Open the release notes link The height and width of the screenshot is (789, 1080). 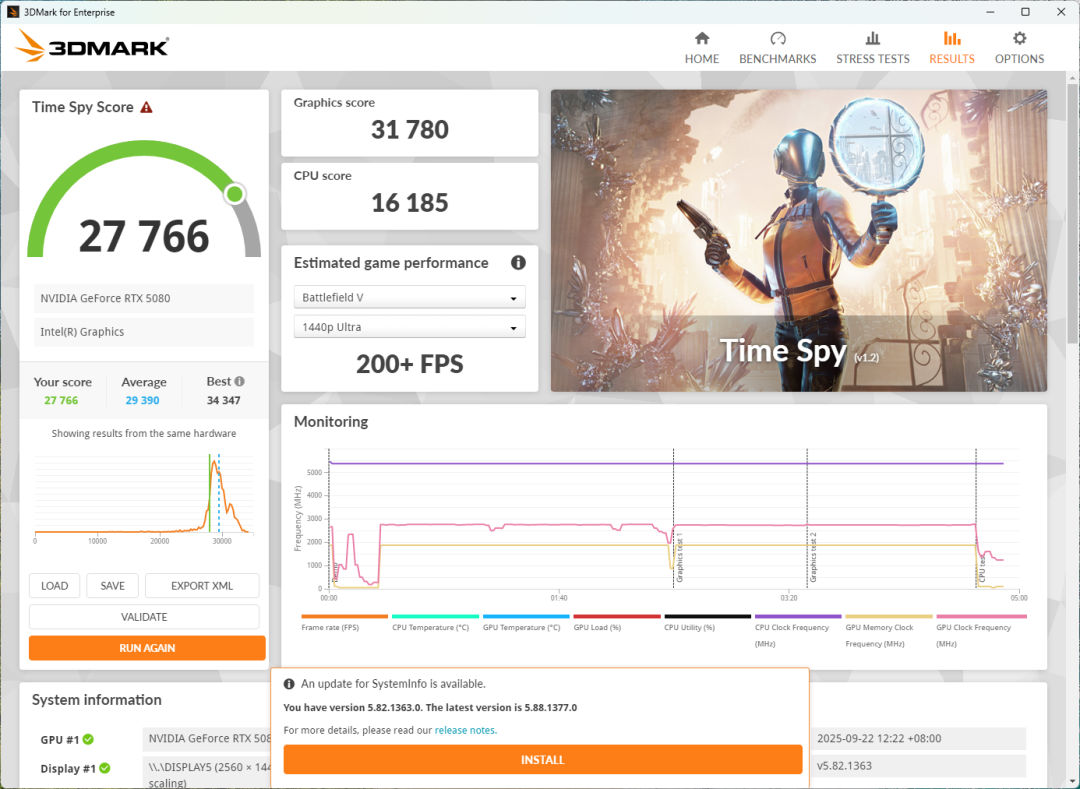coord(465,730)
